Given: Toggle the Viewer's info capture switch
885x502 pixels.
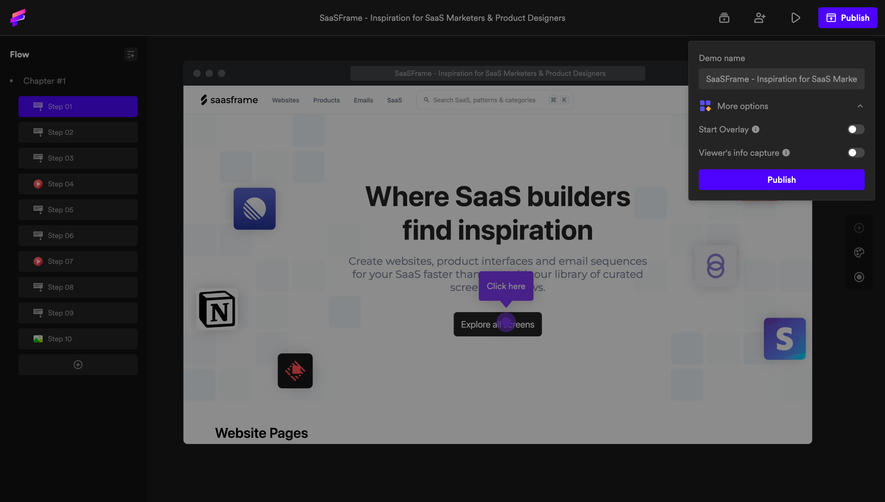Looking at the screenshot, I should (x=856, y=152).
